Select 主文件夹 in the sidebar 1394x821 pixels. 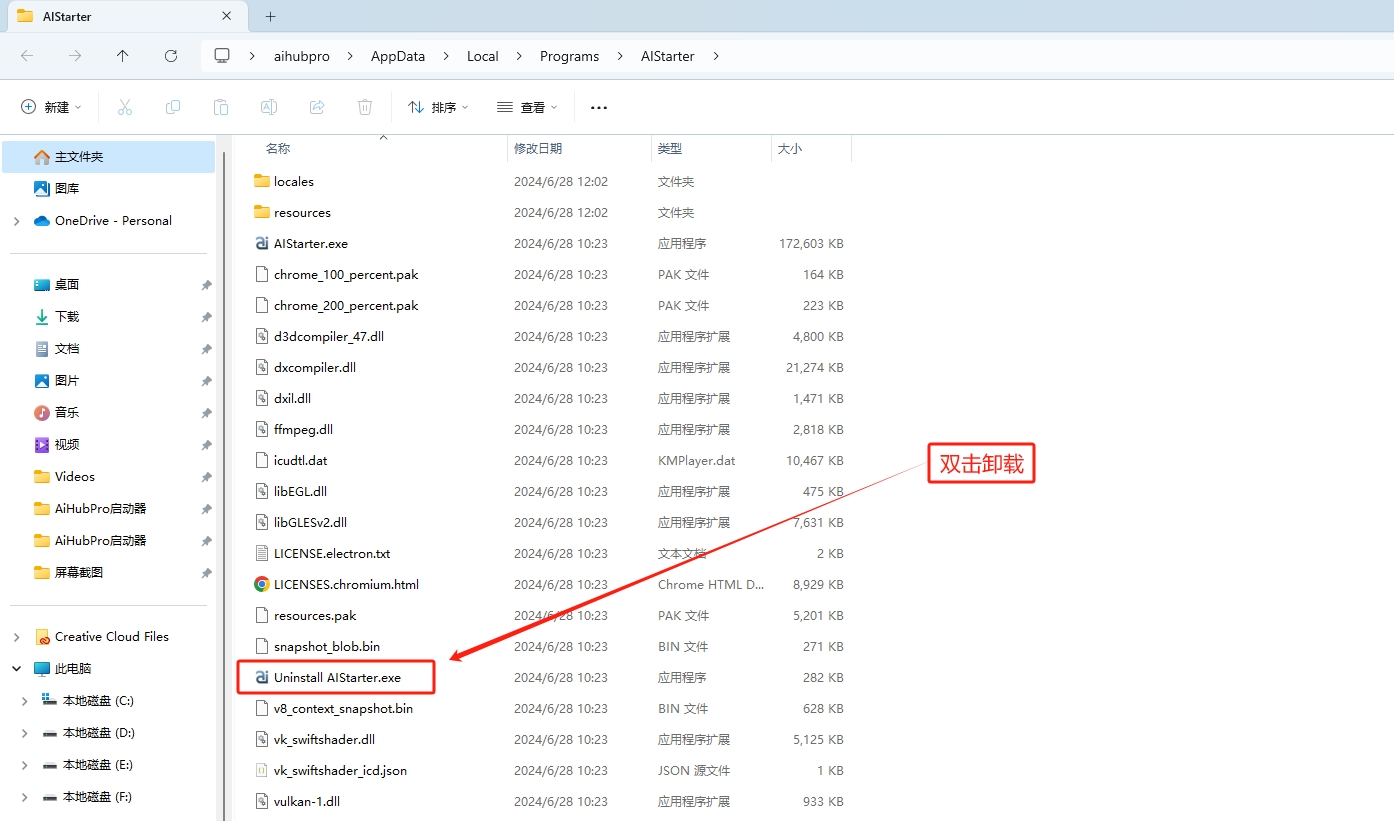[x=109, y=157]
